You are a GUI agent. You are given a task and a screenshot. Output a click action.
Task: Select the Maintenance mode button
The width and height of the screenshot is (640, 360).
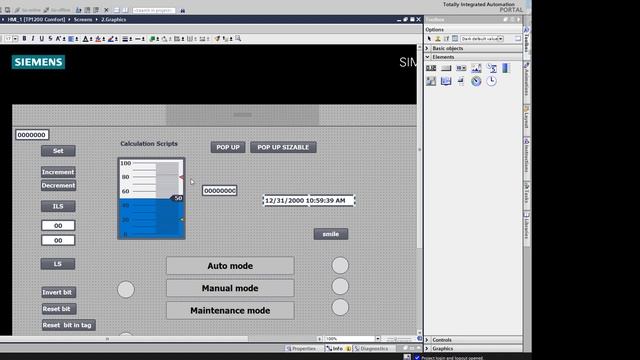tap(230, 311)
